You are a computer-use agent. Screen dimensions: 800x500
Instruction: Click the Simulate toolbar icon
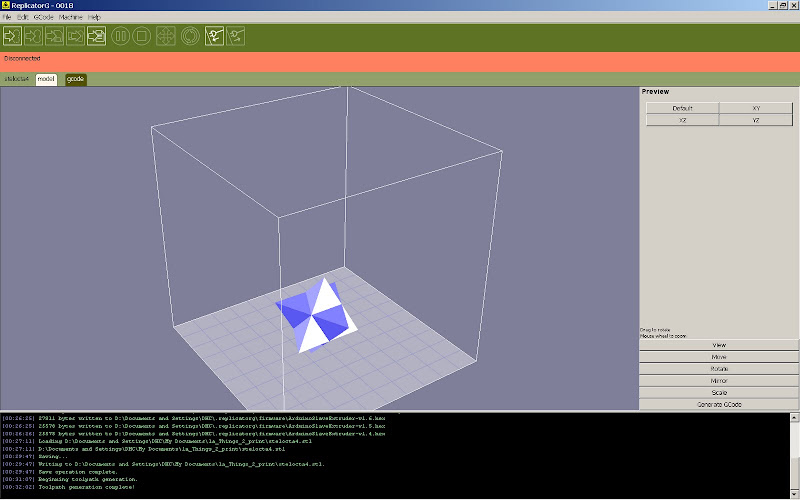pyautogui.click(x=12, y=36)
